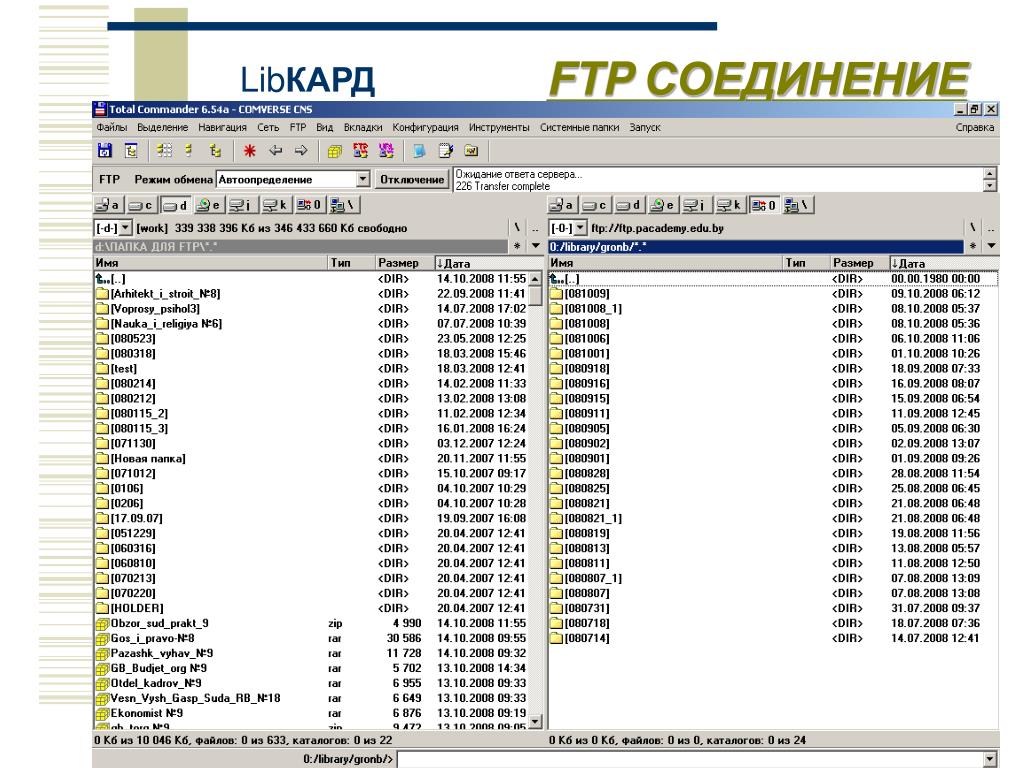Open the new URL connection icon

click(x=386, y=151)
